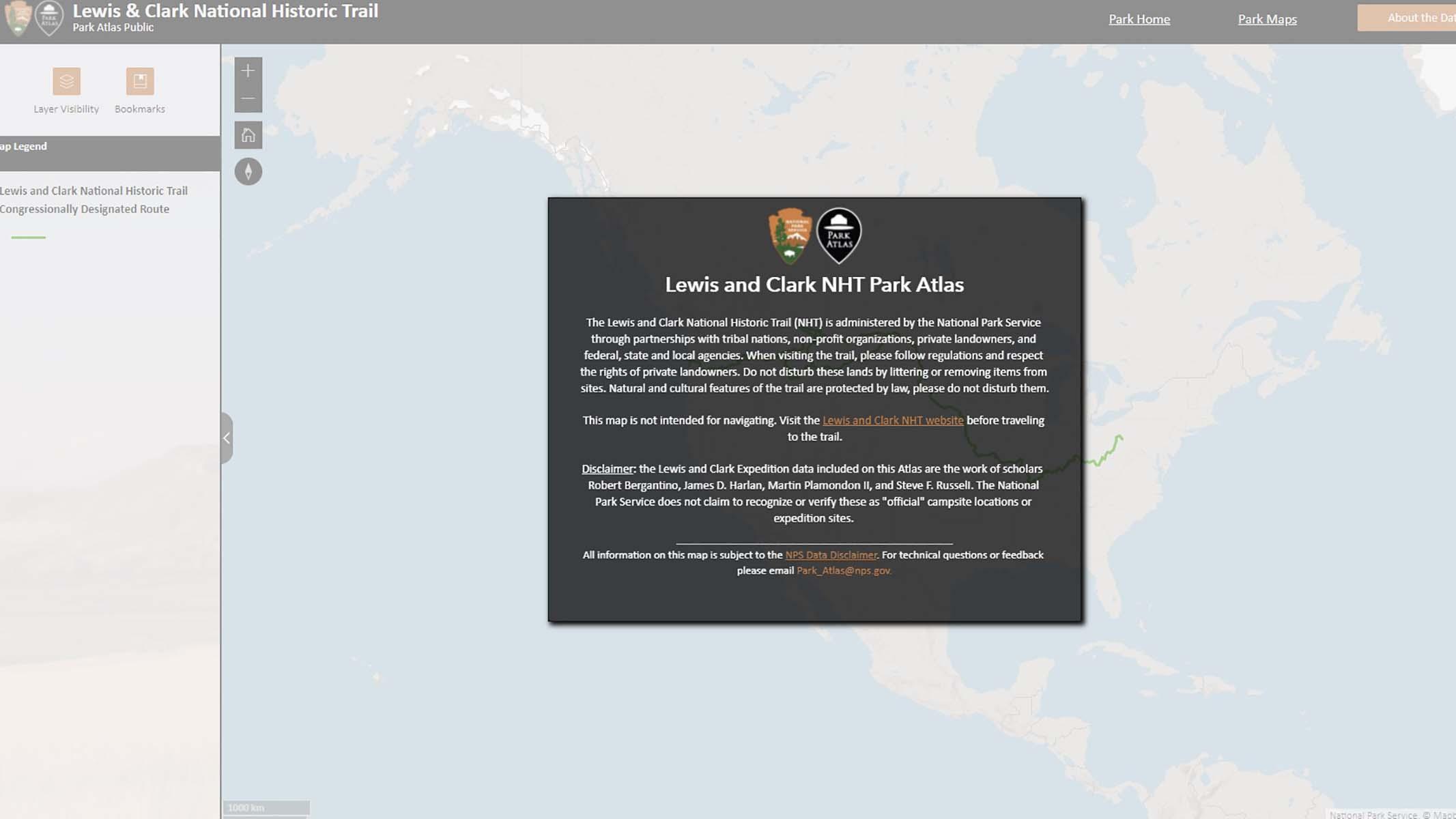This screenshot has height=819, width=1456.
Task: Collapse the left sidebar panel
Action: click(x=227, y=438)
